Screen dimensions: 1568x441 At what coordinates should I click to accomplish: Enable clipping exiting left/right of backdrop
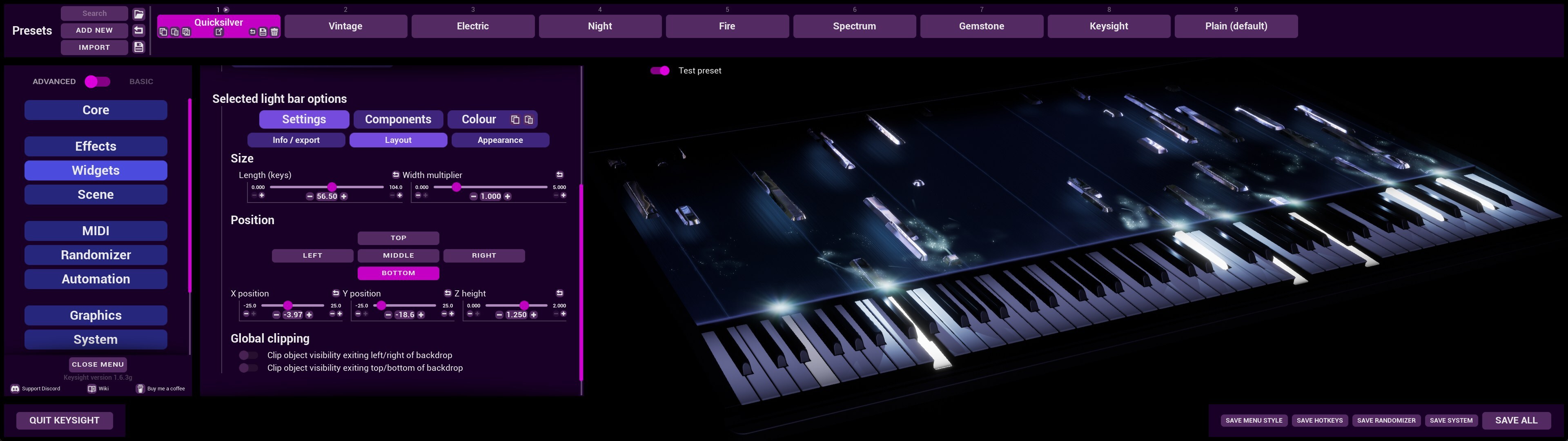pyautogui.click(x=248, y=355)
